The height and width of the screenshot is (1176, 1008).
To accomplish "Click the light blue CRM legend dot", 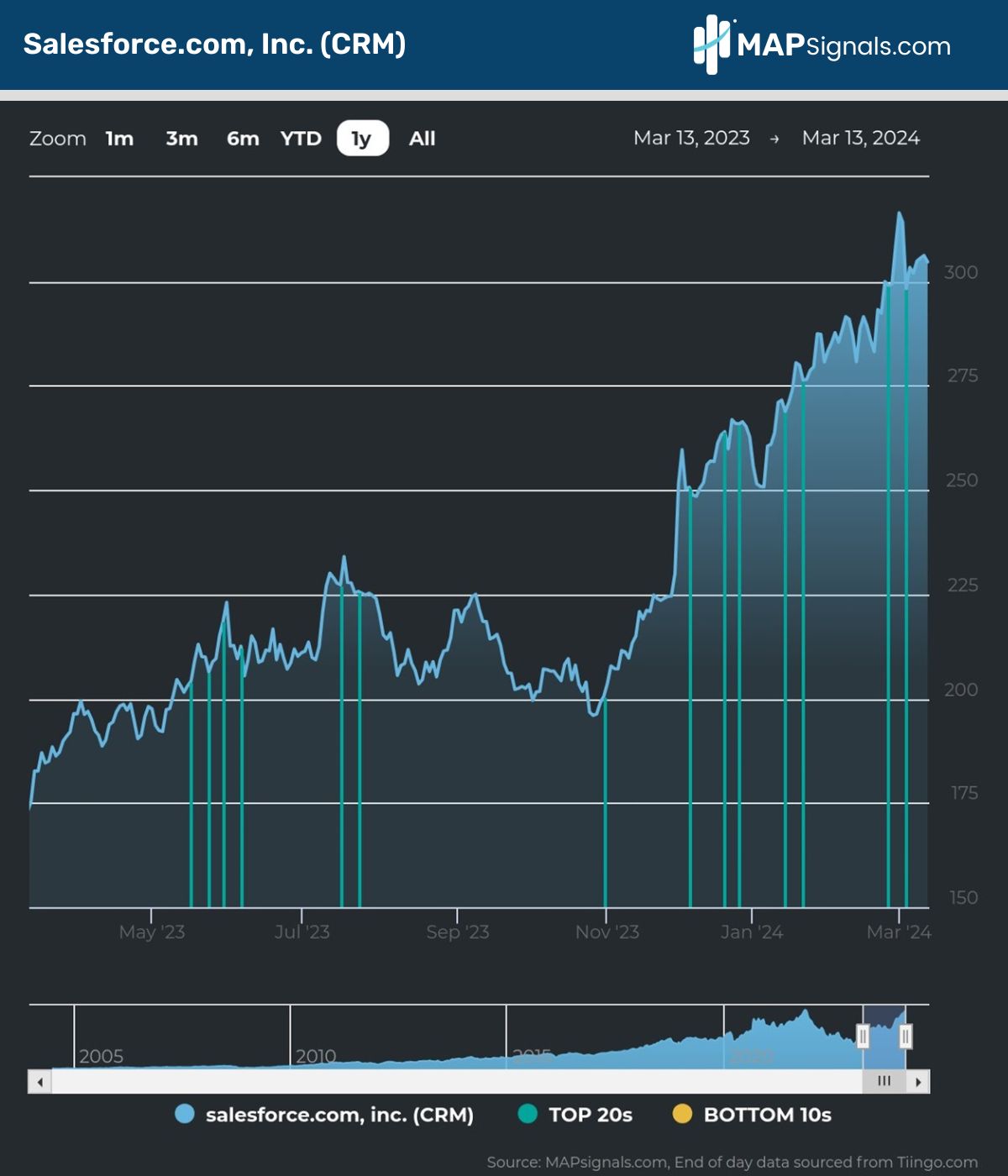I will tap(184, 1115).
